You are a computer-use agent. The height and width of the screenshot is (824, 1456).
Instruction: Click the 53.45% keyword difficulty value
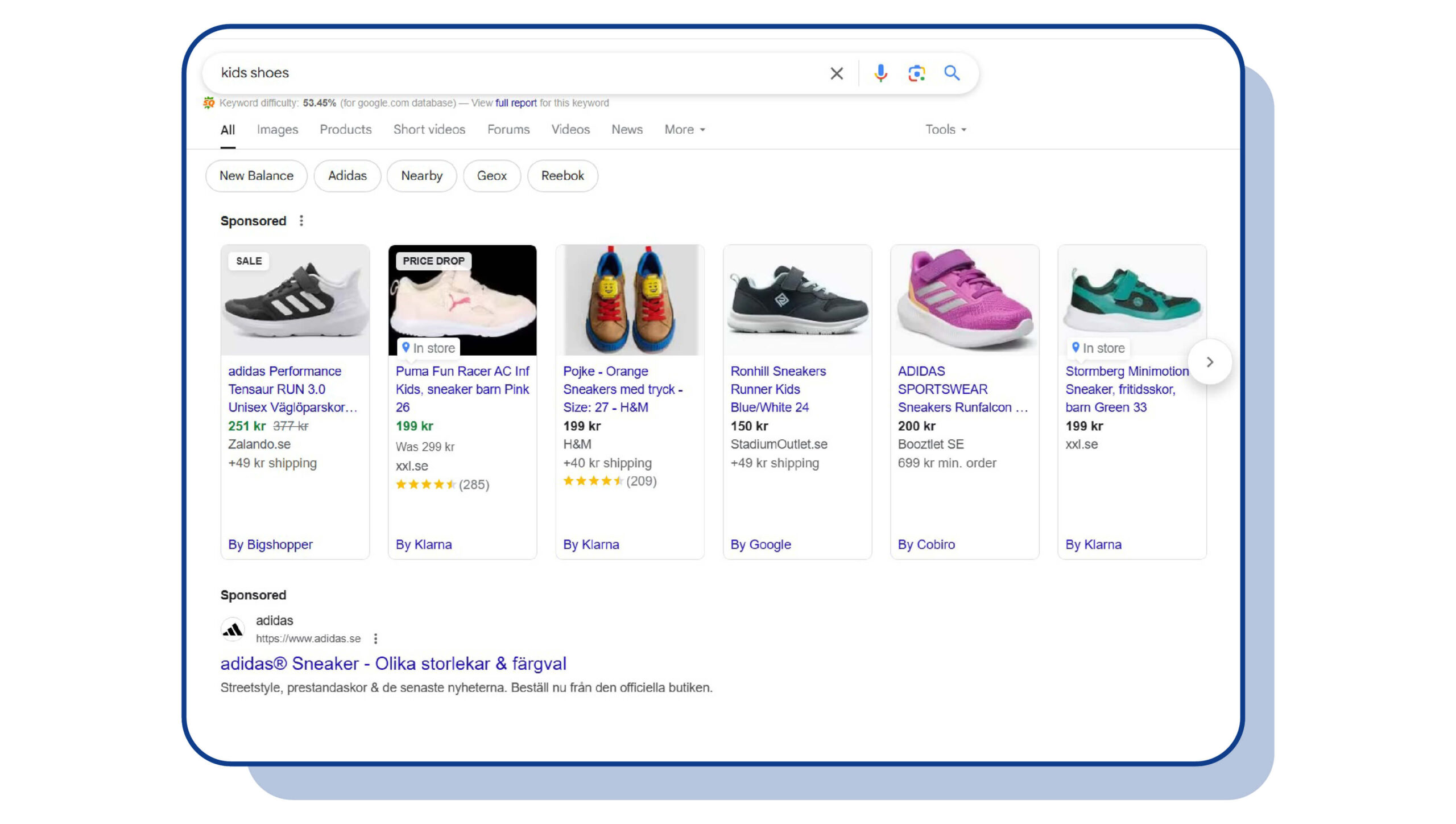pyautogui.click(x=319, y=103)
